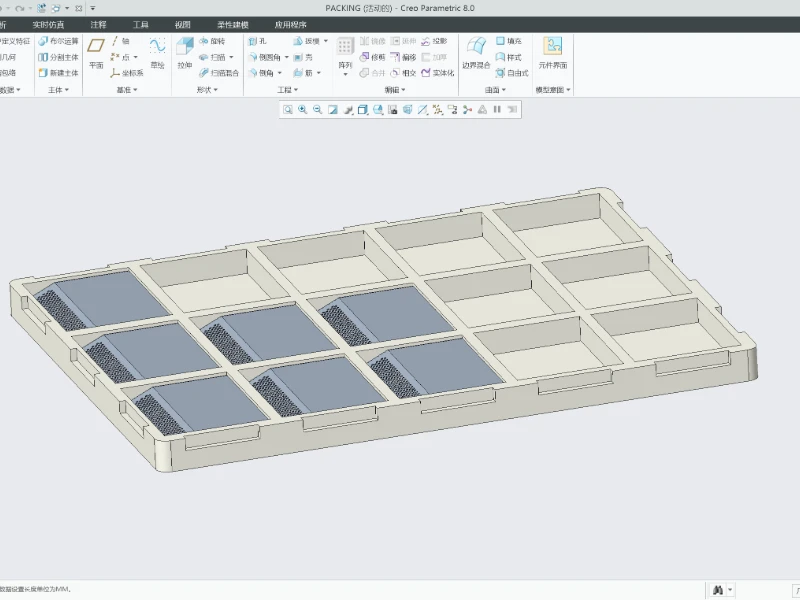Image resolution: width=800 pixels, height=600 pixels.
Task: Select the 旋转 (Revolve) tool
Action: point(212,42)
